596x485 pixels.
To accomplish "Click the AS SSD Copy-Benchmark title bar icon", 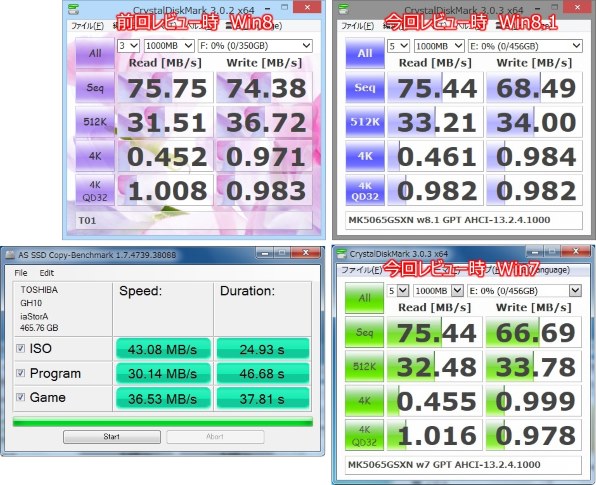I will [x=10, y=255].
